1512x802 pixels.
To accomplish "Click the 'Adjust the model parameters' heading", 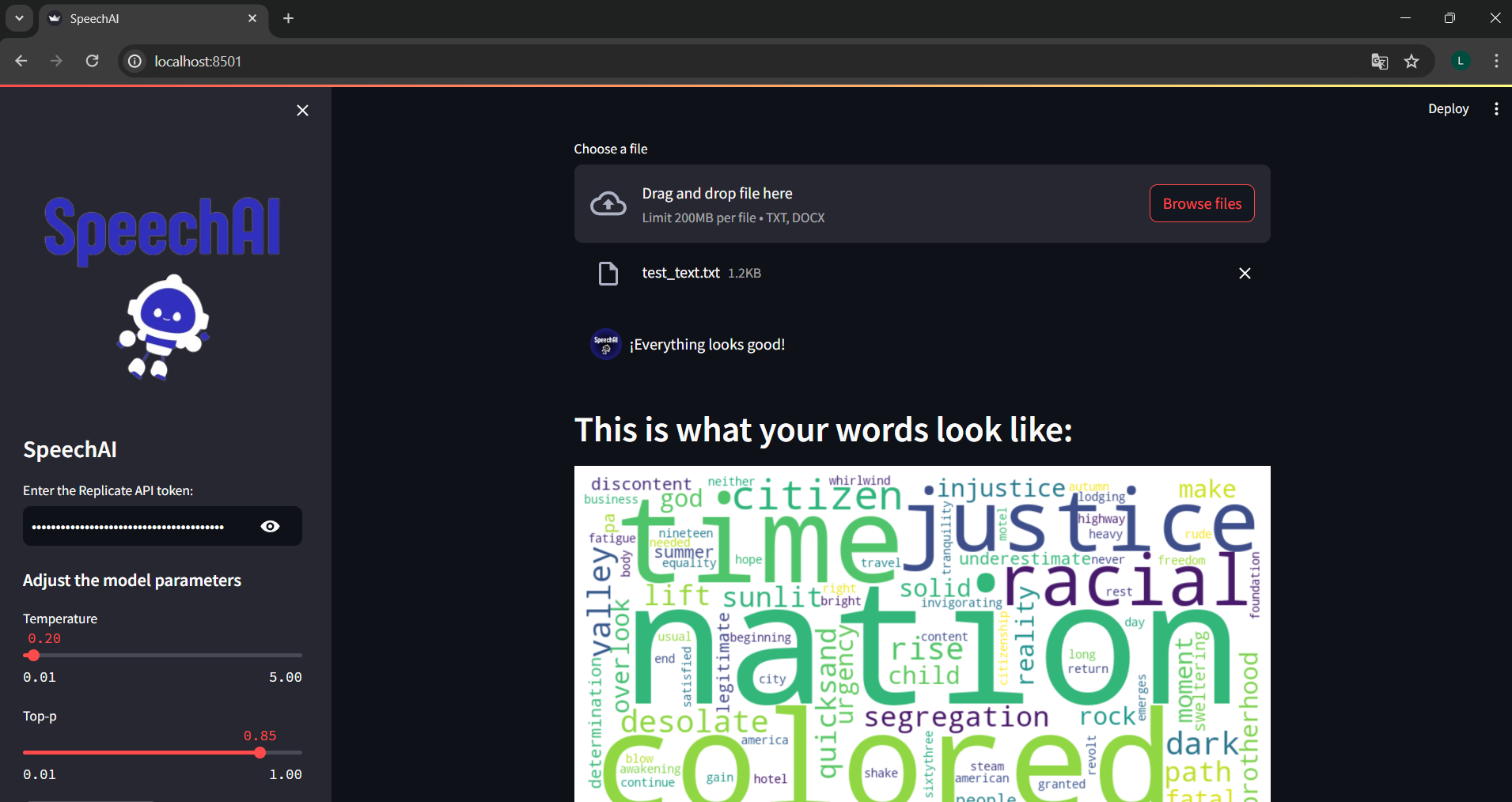I will (x=132, y=581).
